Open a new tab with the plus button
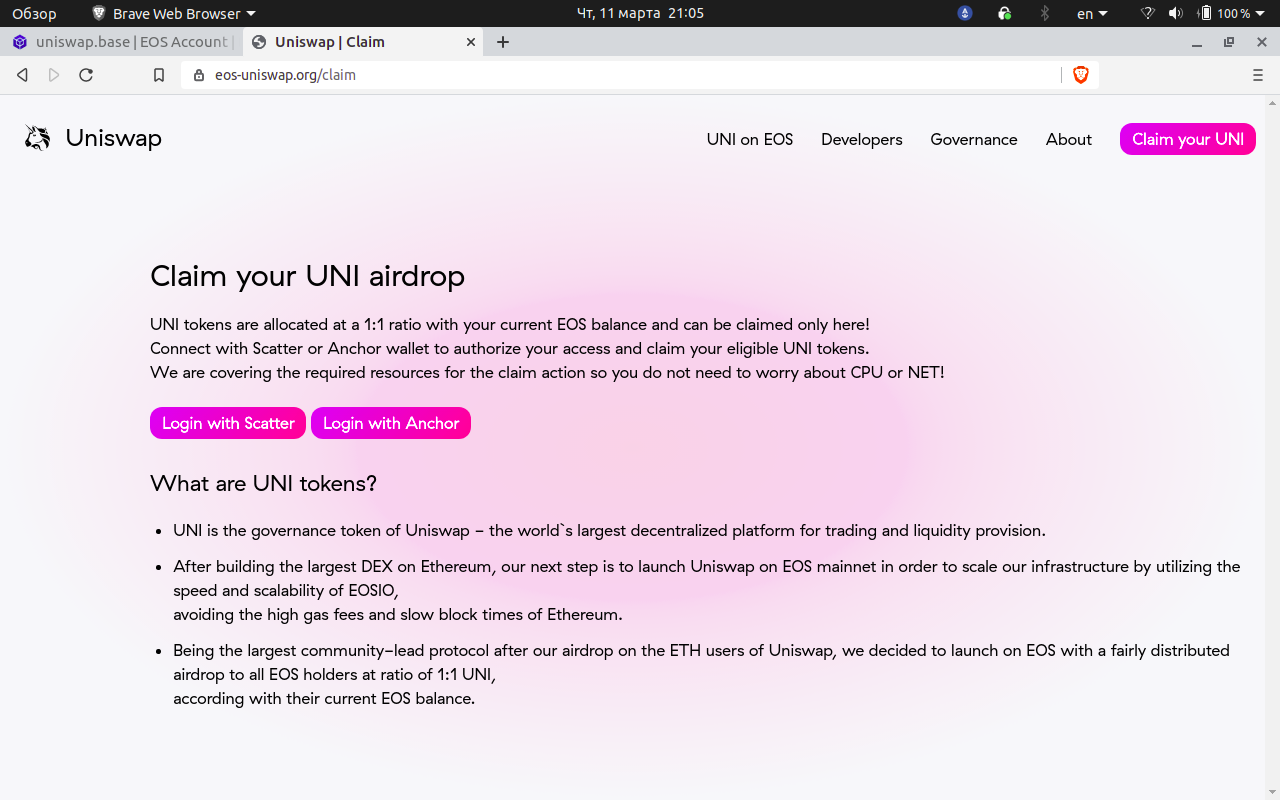Viewport: 1280px width, 800px height. [x=503, y=42]
